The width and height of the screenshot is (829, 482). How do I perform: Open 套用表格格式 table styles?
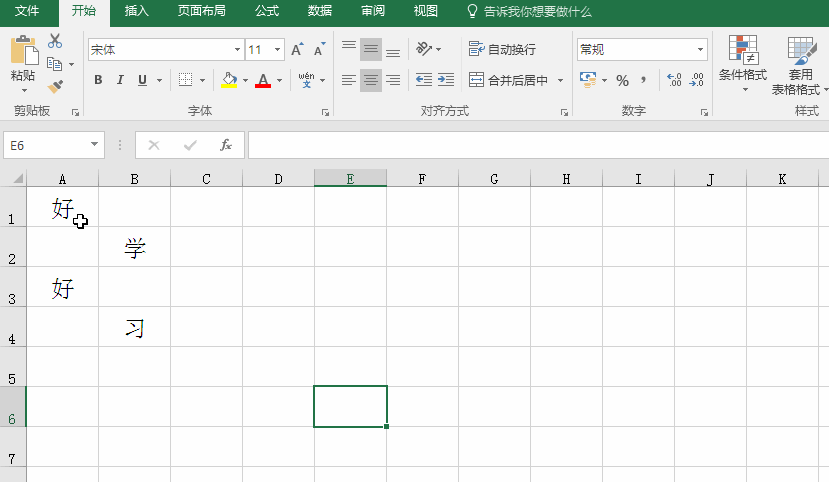(x=799, y=66)
